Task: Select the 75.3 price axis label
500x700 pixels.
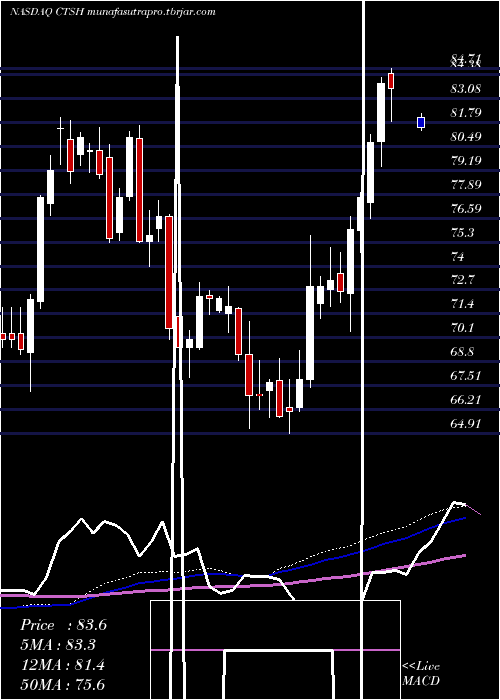Action: (x=462, y=232)
